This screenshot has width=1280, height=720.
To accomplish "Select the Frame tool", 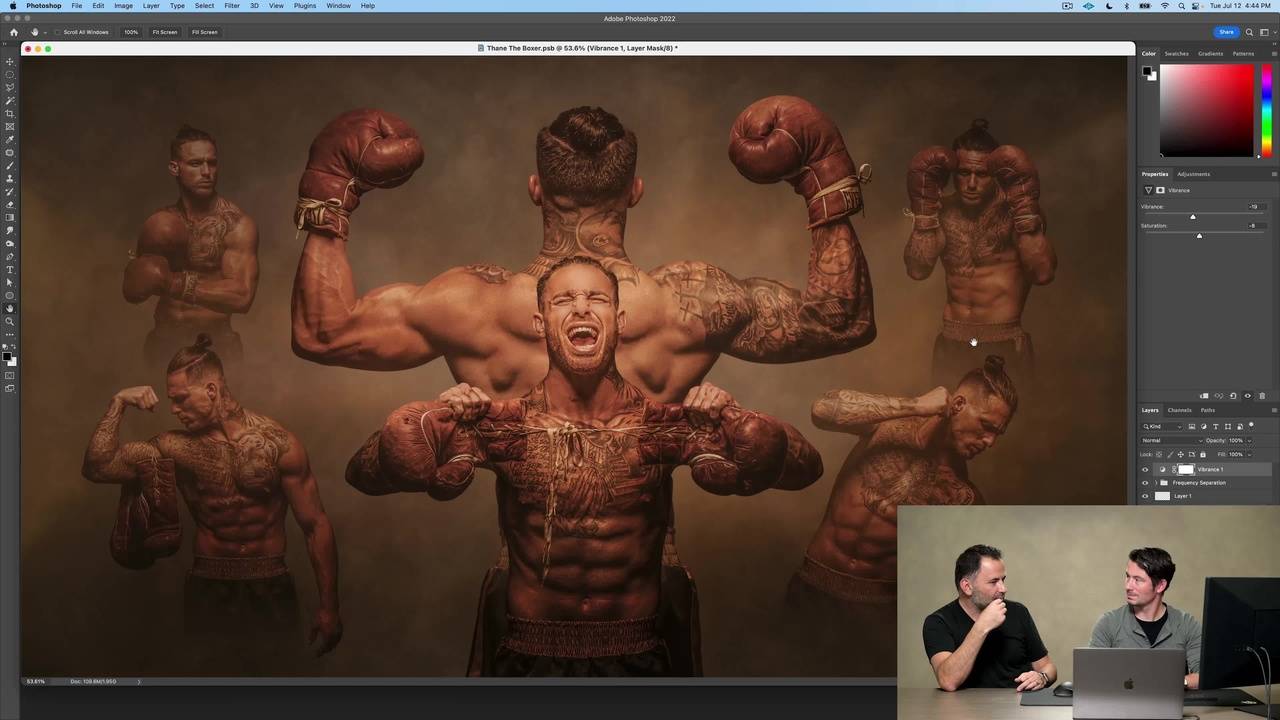I will (x=10, y=127).
